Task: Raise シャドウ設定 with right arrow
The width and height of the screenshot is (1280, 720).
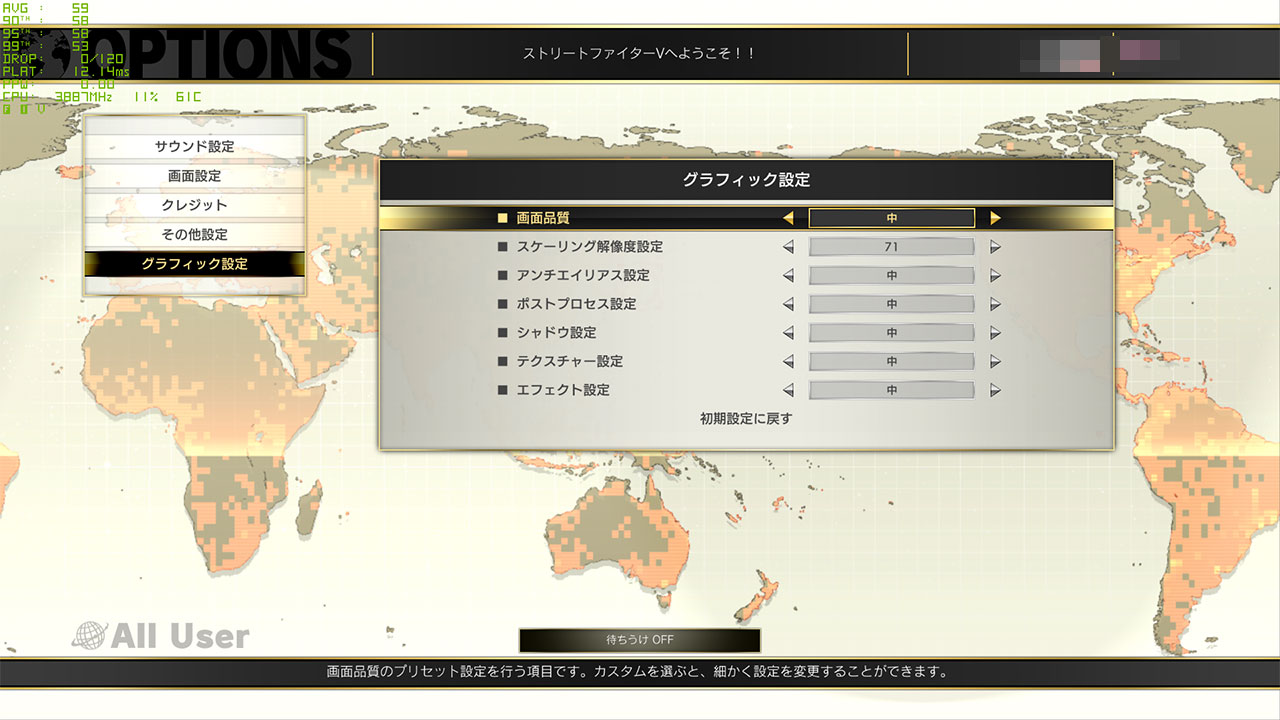Action: [995, 333]
